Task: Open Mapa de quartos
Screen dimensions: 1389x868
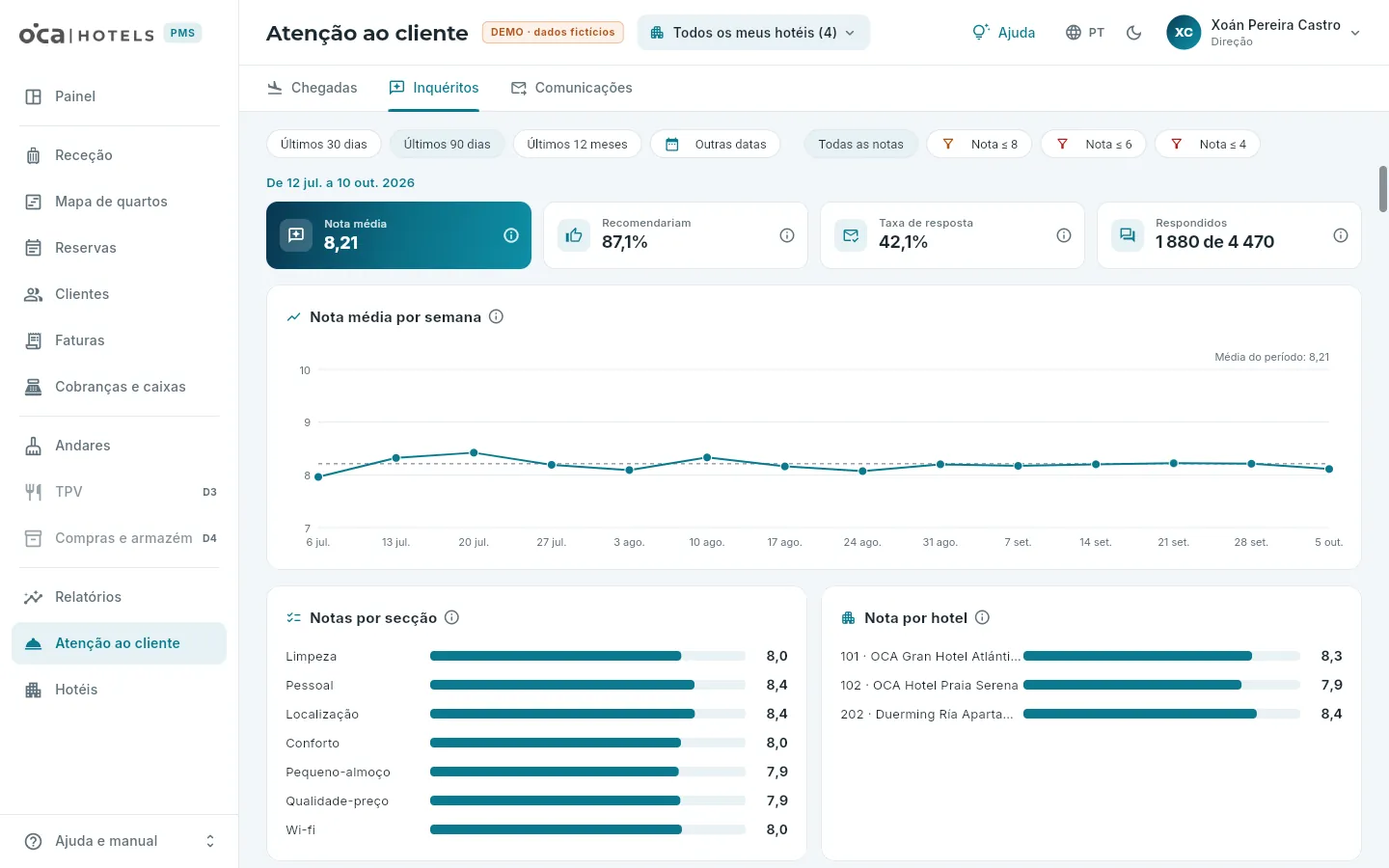Action: coord(119,202)
